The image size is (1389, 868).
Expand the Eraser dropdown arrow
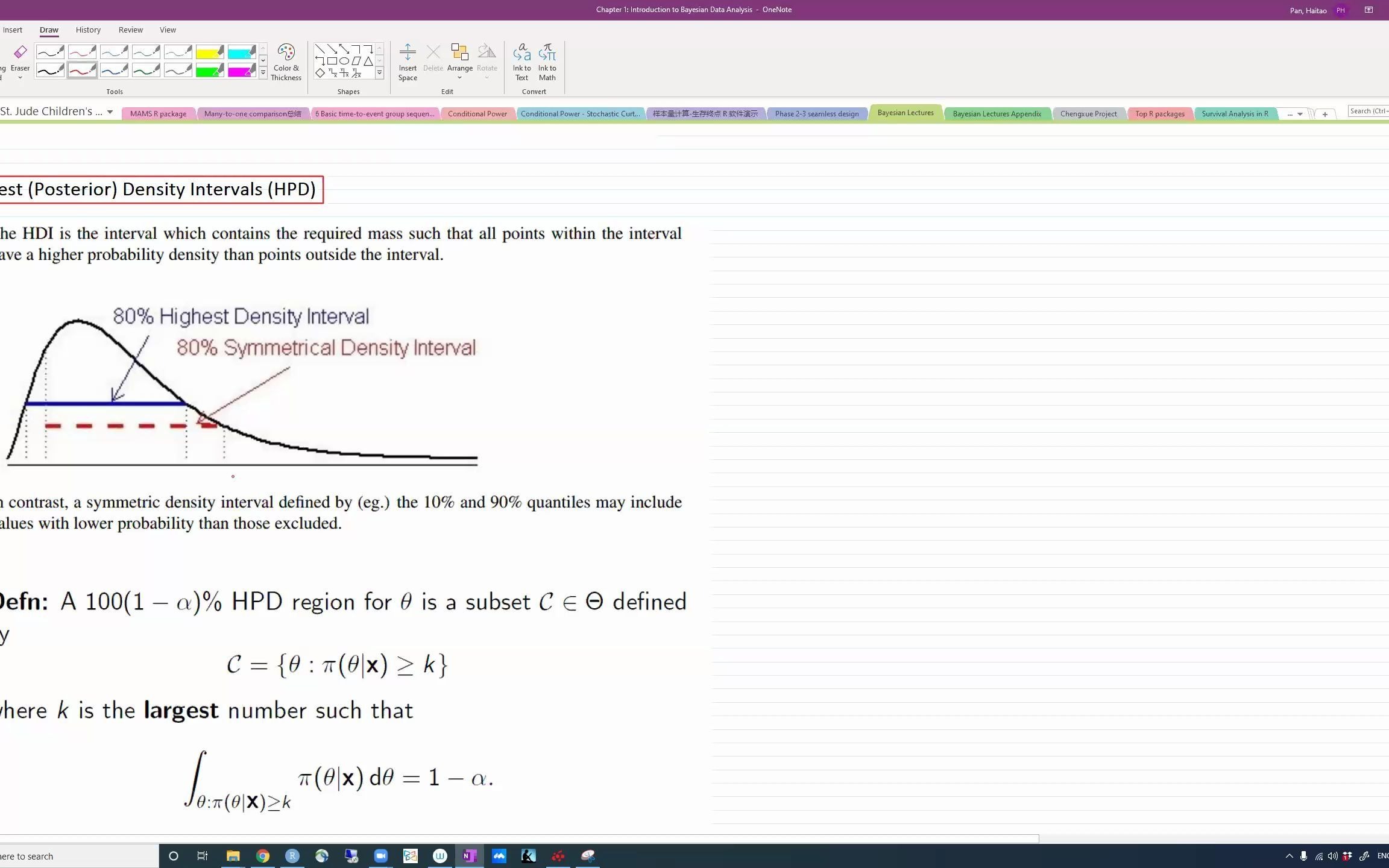19,77
